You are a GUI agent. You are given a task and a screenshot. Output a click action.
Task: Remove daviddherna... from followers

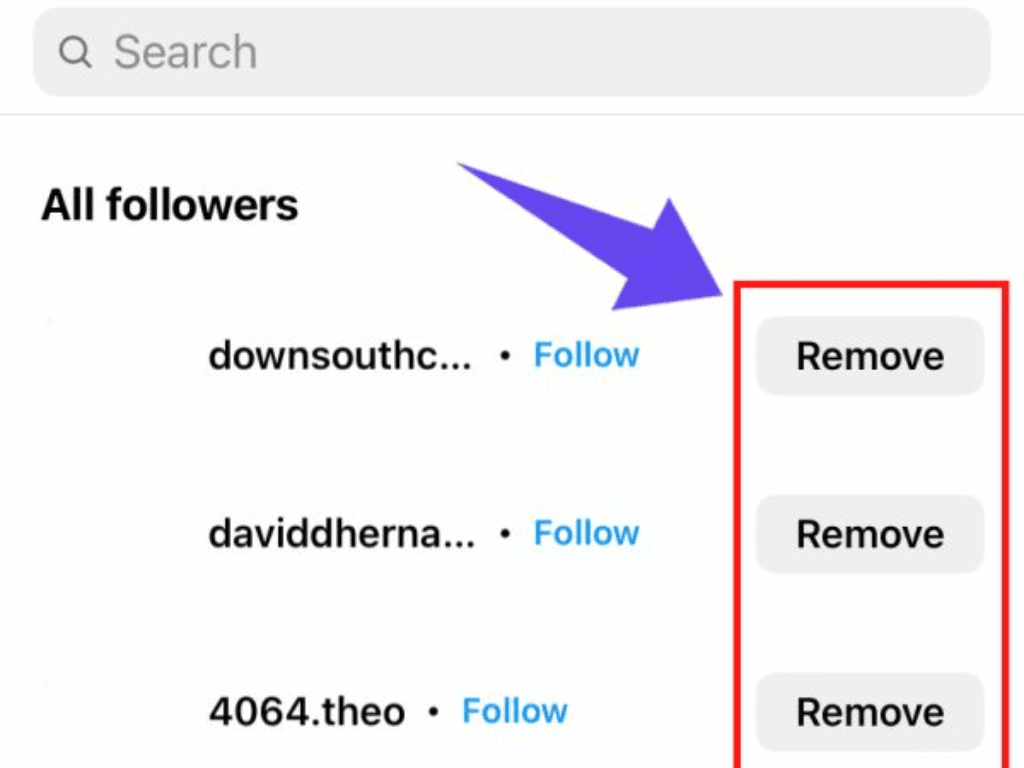(869, 534)
